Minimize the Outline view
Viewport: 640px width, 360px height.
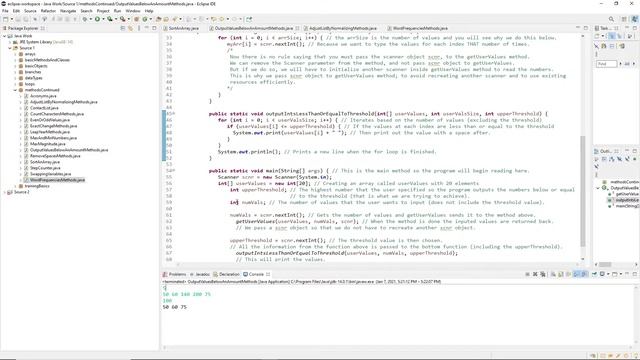click(x=627, y=150)
